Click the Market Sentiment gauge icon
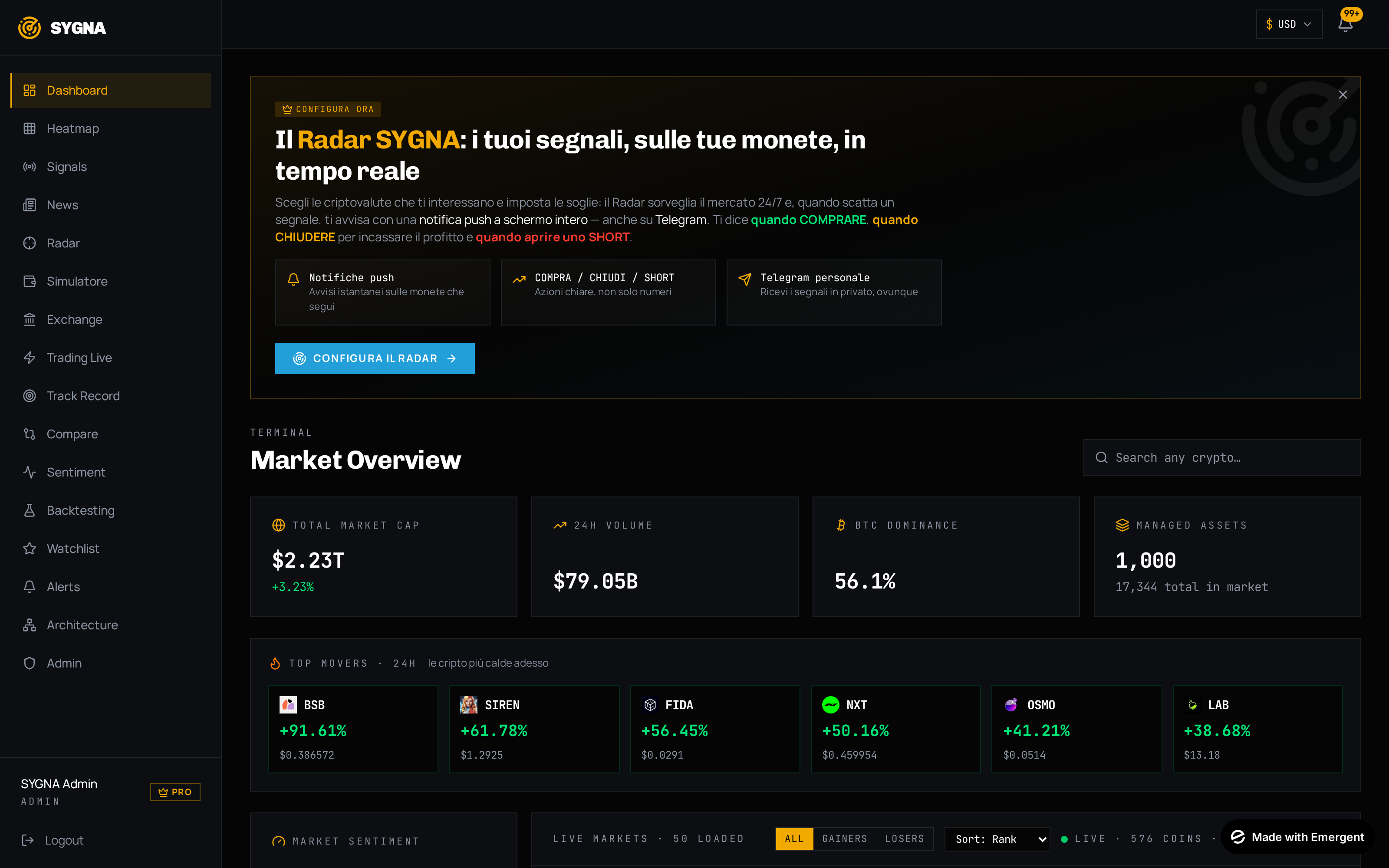 [278, 841]
